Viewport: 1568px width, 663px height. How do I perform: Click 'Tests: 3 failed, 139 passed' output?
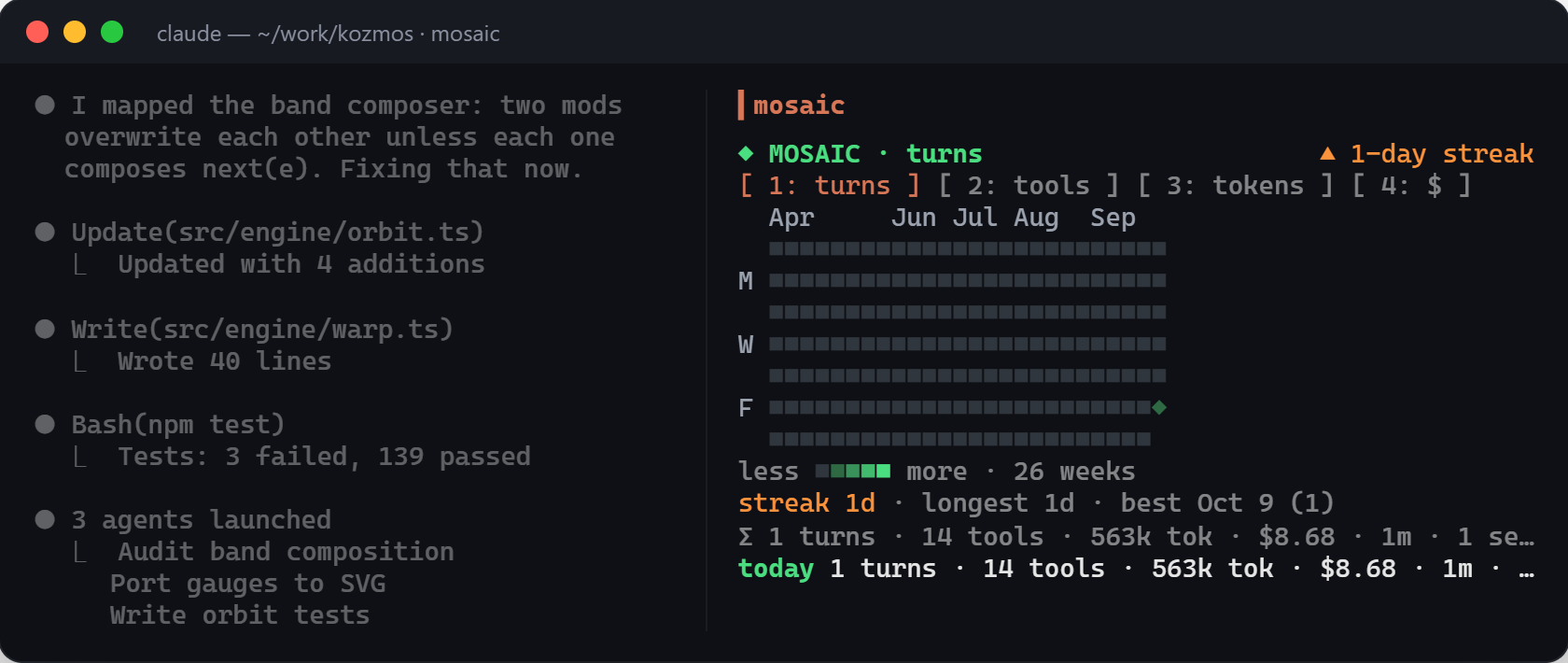[x=324, y=457]
